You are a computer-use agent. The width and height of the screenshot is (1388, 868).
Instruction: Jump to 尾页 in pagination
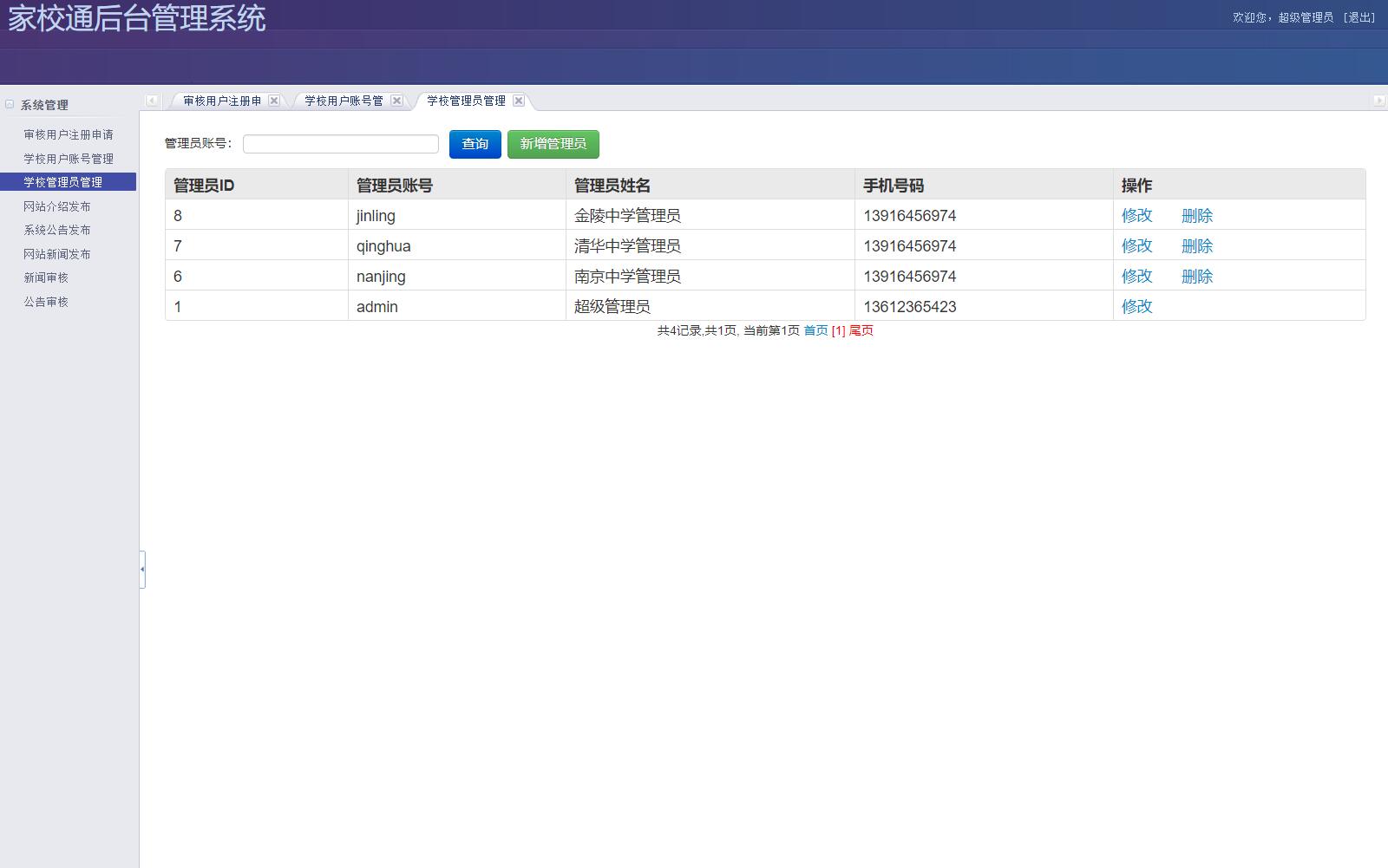[861, 330]
